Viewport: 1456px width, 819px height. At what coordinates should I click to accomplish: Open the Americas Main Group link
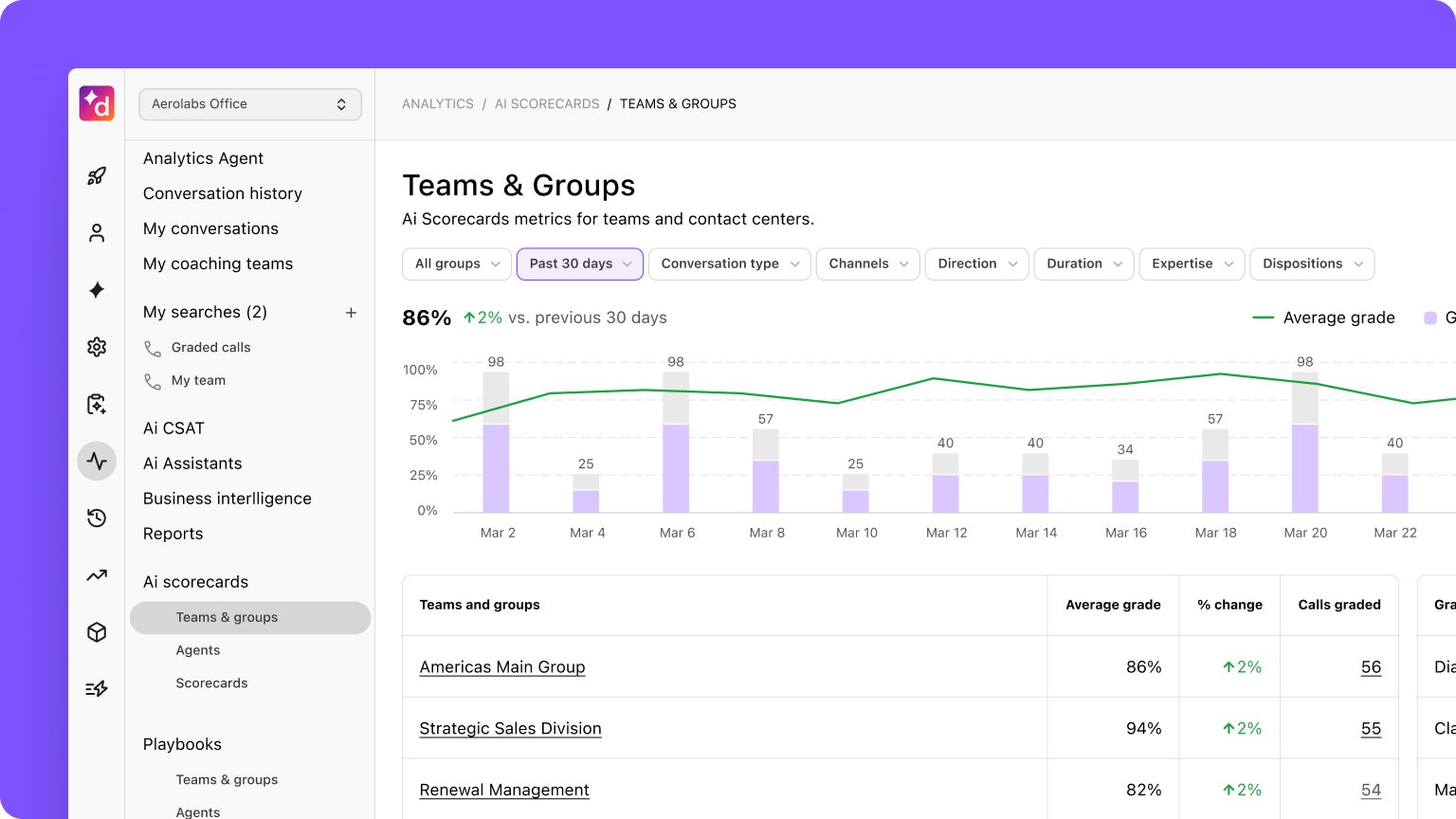click(x=502, y=667)
